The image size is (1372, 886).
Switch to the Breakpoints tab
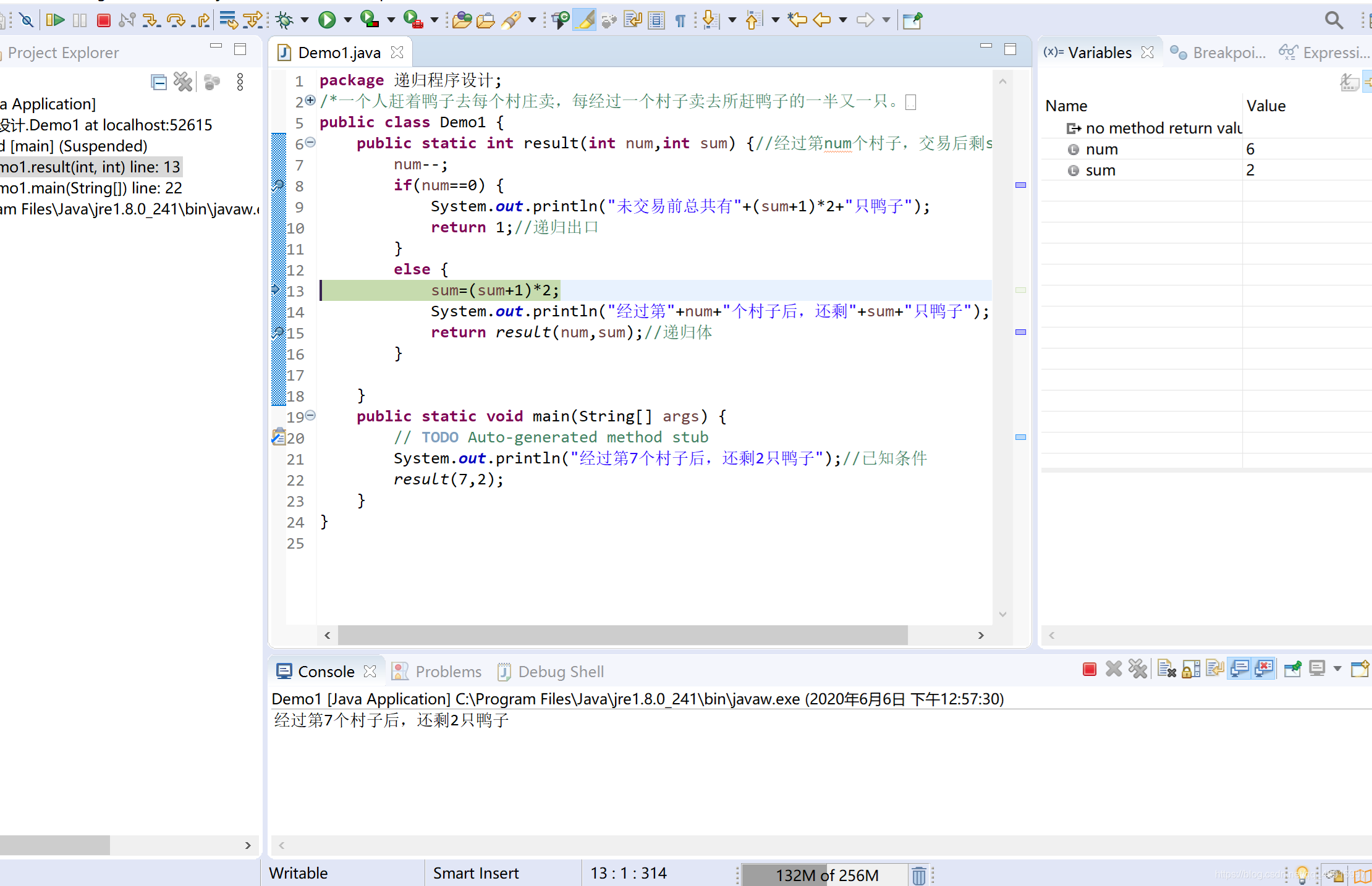[x=1218, y=53]
